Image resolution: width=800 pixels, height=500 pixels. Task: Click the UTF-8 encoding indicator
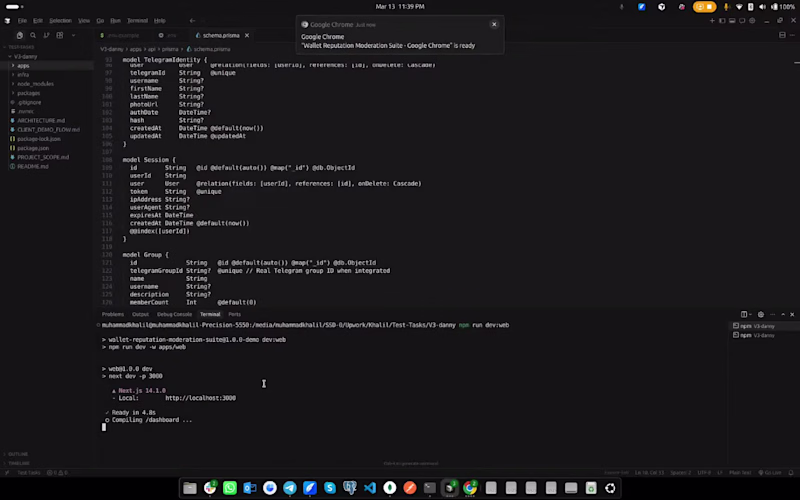point(704,472)
